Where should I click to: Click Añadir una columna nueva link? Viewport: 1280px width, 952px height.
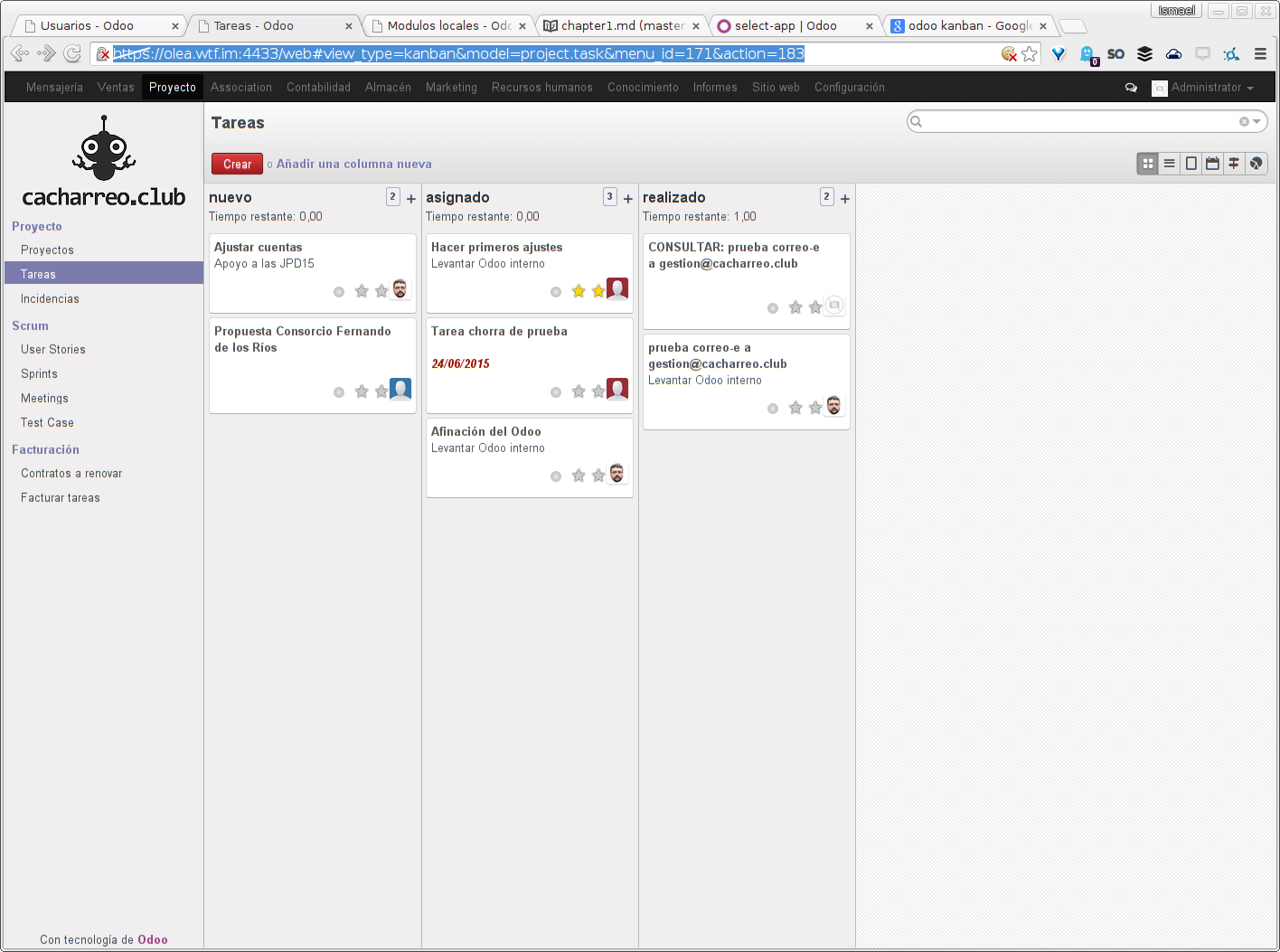353,164
